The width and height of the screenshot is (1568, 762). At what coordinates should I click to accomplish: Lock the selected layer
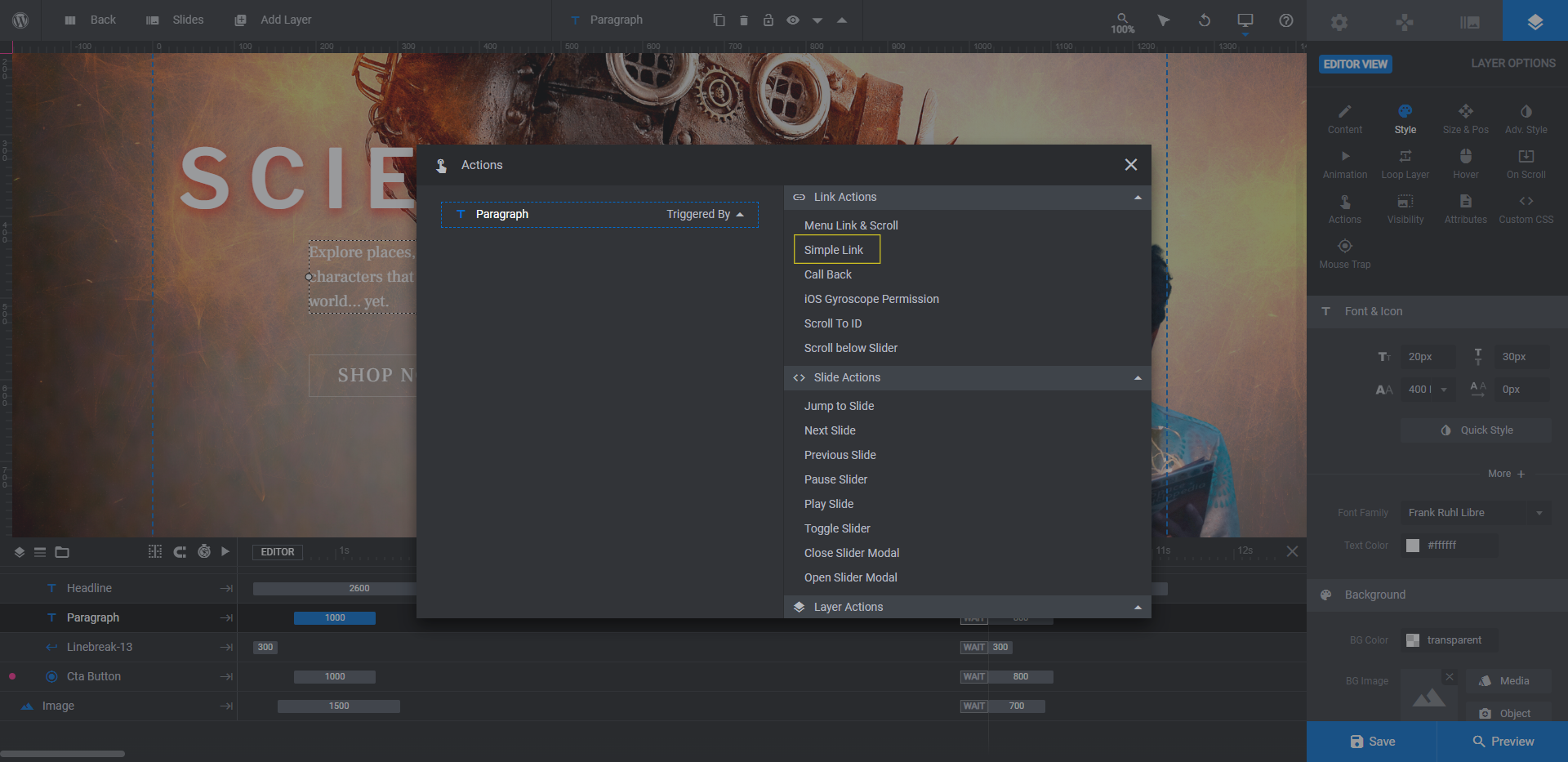tap(768, 20)
